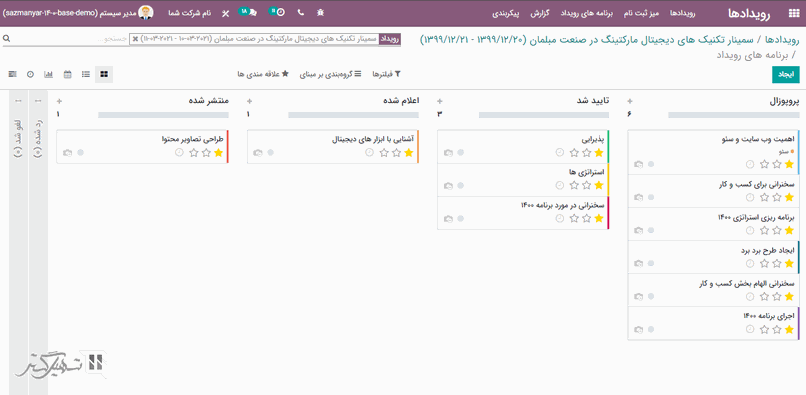Open the رویدادها top menu item
Screen dimensions: 806x395
[x=683, y=13]
